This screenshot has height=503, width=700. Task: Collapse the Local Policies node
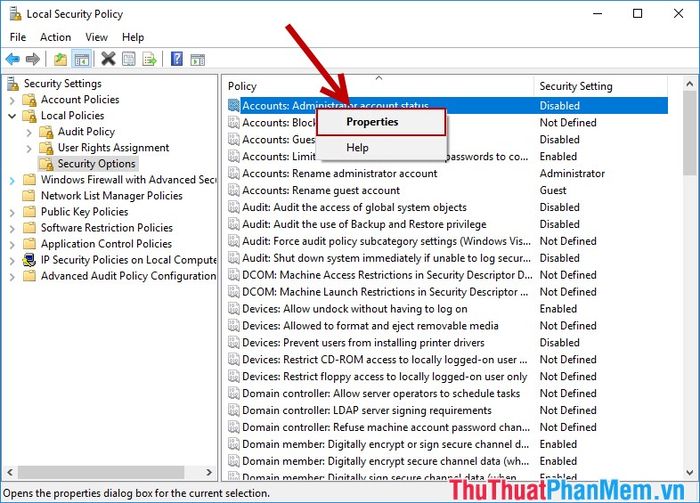tap(12, 116)
